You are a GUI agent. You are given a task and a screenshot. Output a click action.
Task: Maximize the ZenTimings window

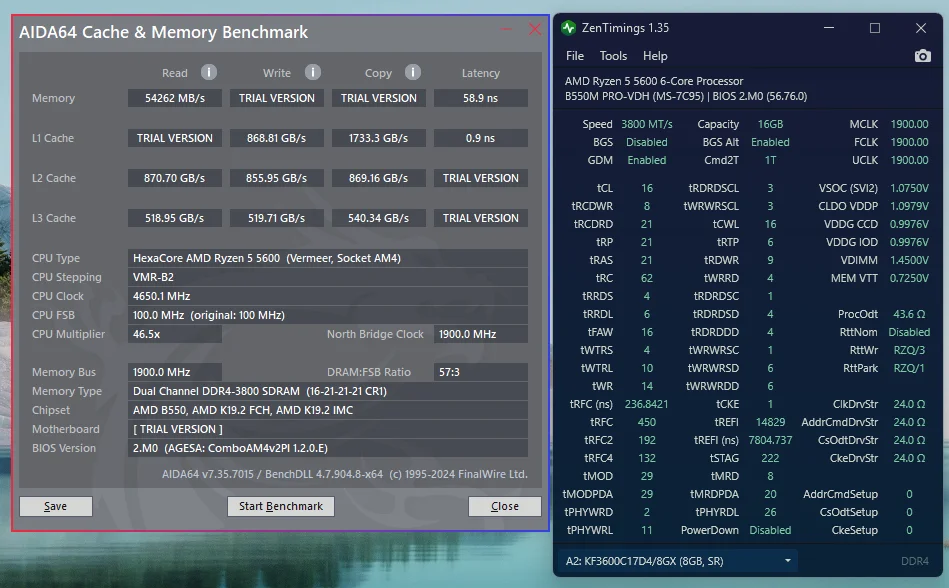tap(875, 28)
